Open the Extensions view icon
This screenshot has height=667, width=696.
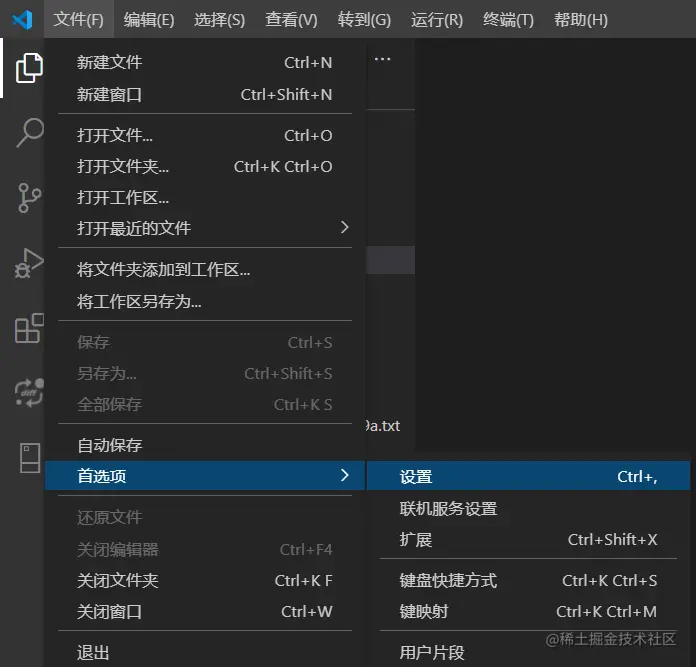pyautogui.click(x=29, y=328)
